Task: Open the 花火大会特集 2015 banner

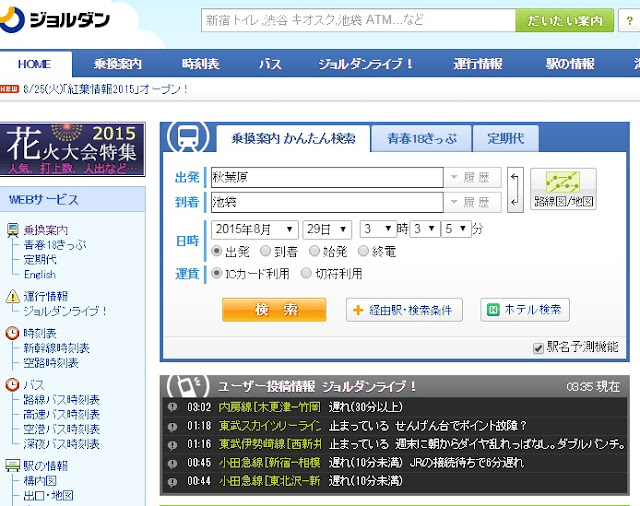Action: [x=72, y=150]
